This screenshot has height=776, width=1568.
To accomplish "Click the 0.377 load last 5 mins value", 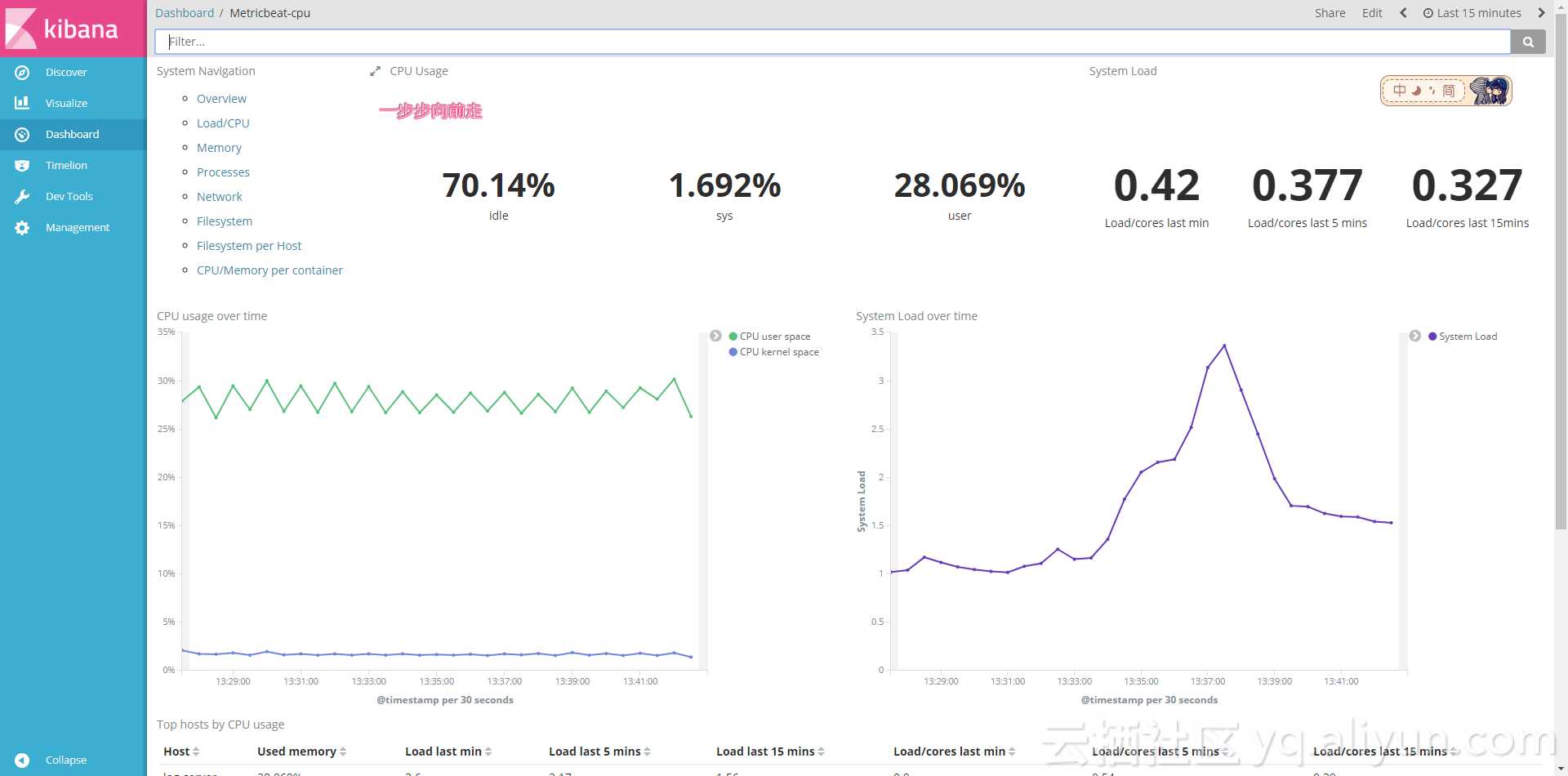I will [x=1307, y=185].
